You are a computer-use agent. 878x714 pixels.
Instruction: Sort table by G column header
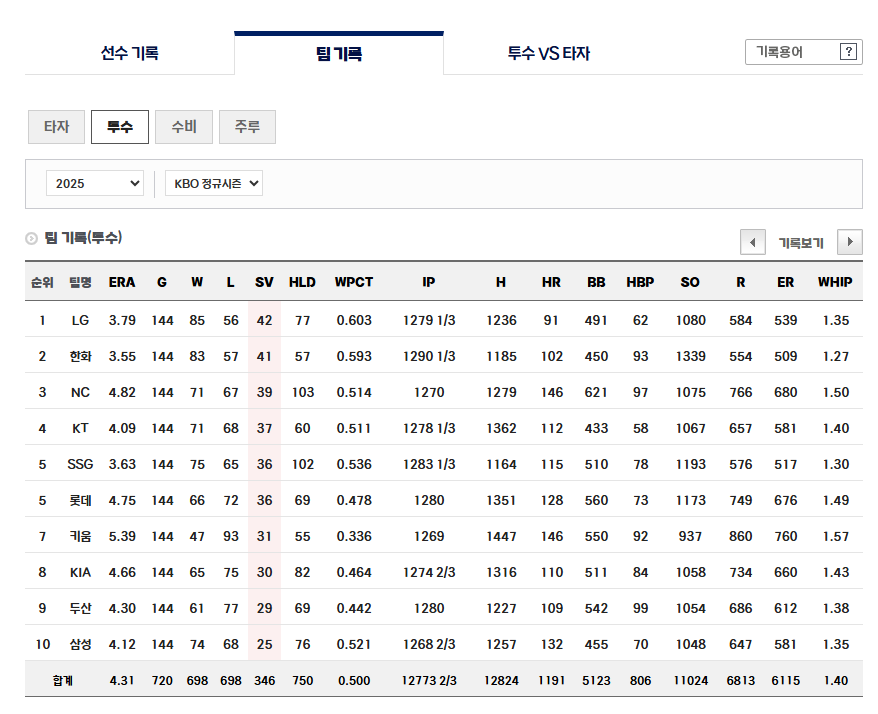pos(162,282)
